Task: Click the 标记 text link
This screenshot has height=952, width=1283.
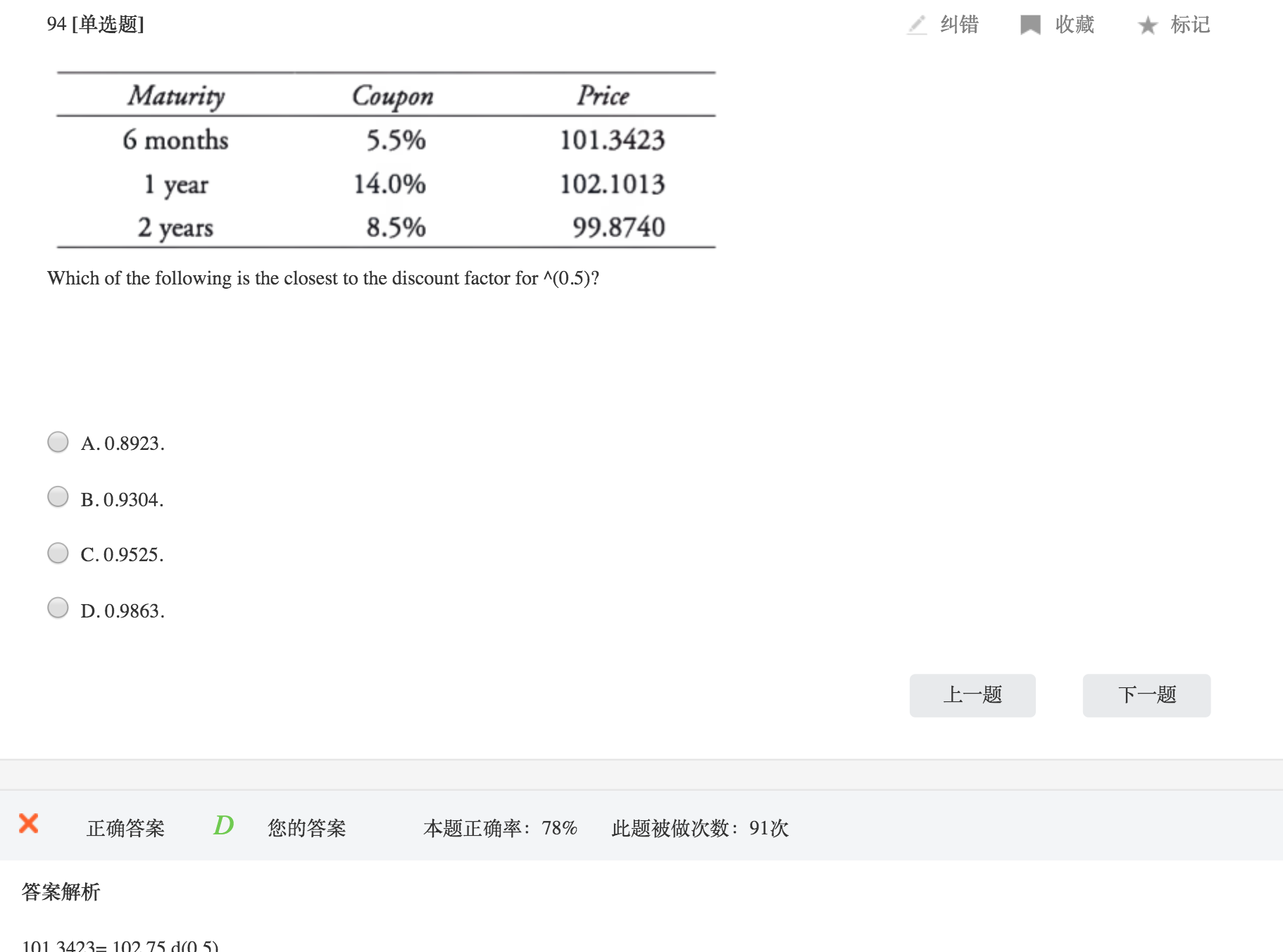Action: 1189,25
